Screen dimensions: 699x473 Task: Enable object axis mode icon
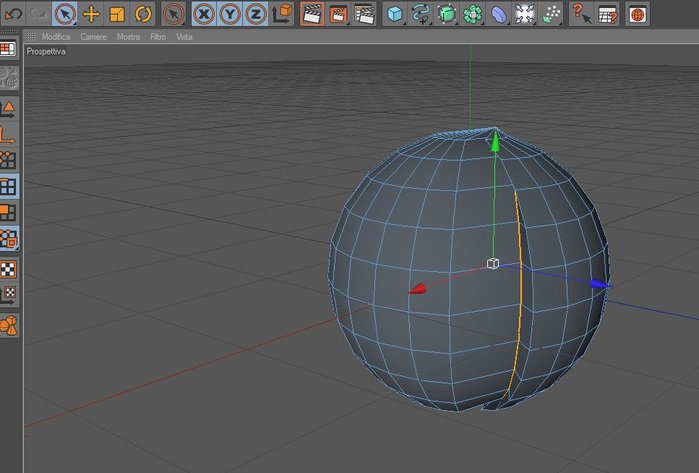[x=8, y=135]
